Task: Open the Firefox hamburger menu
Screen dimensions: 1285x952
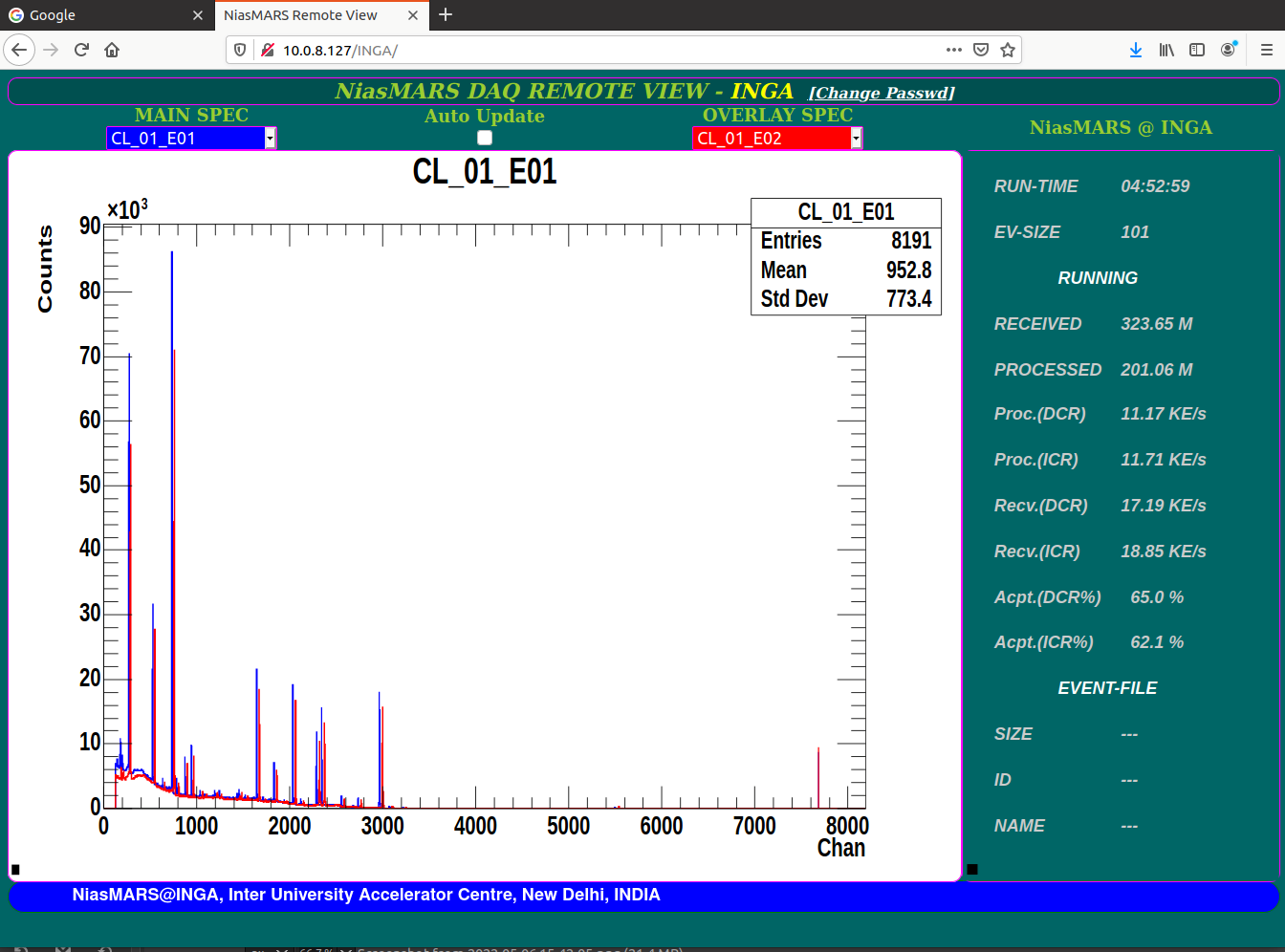Action: coord(1266,50)
